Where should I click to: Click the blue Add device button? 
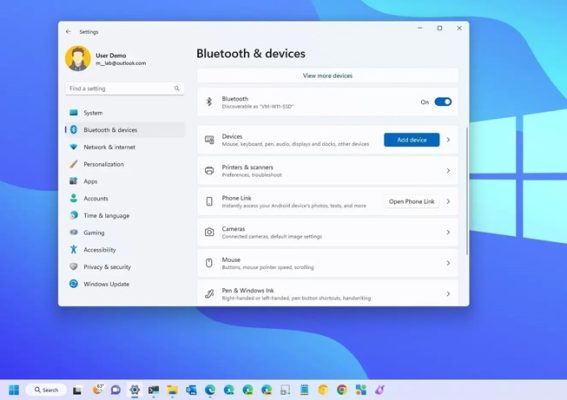click(412, 140)
